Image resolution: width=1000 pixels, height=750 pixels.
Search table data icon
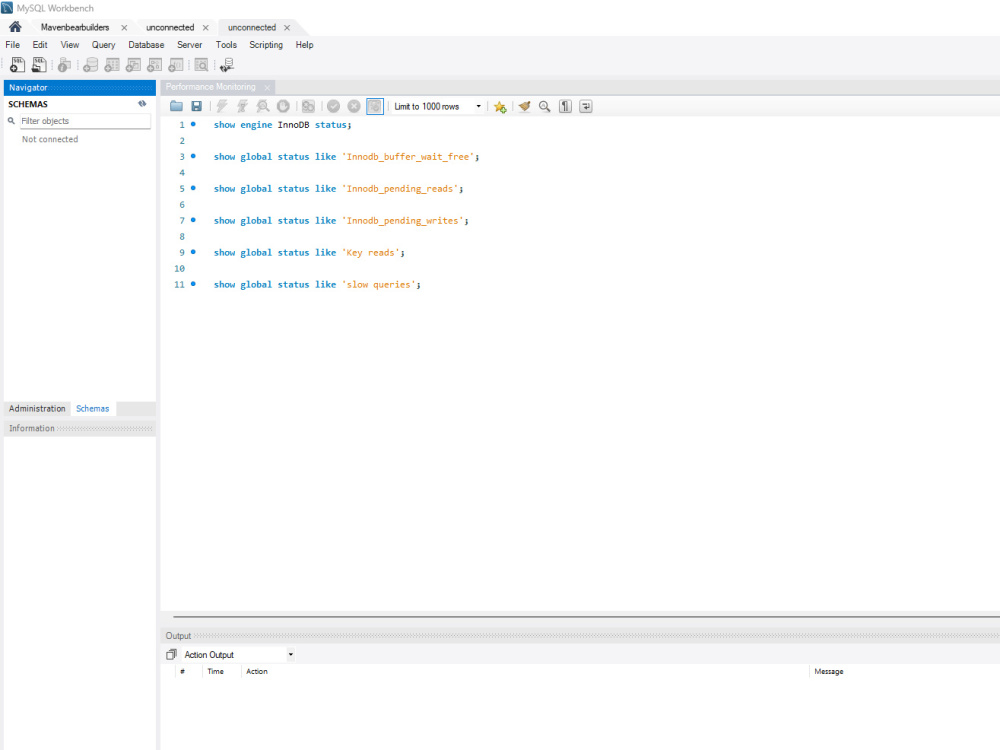point(201,65)
